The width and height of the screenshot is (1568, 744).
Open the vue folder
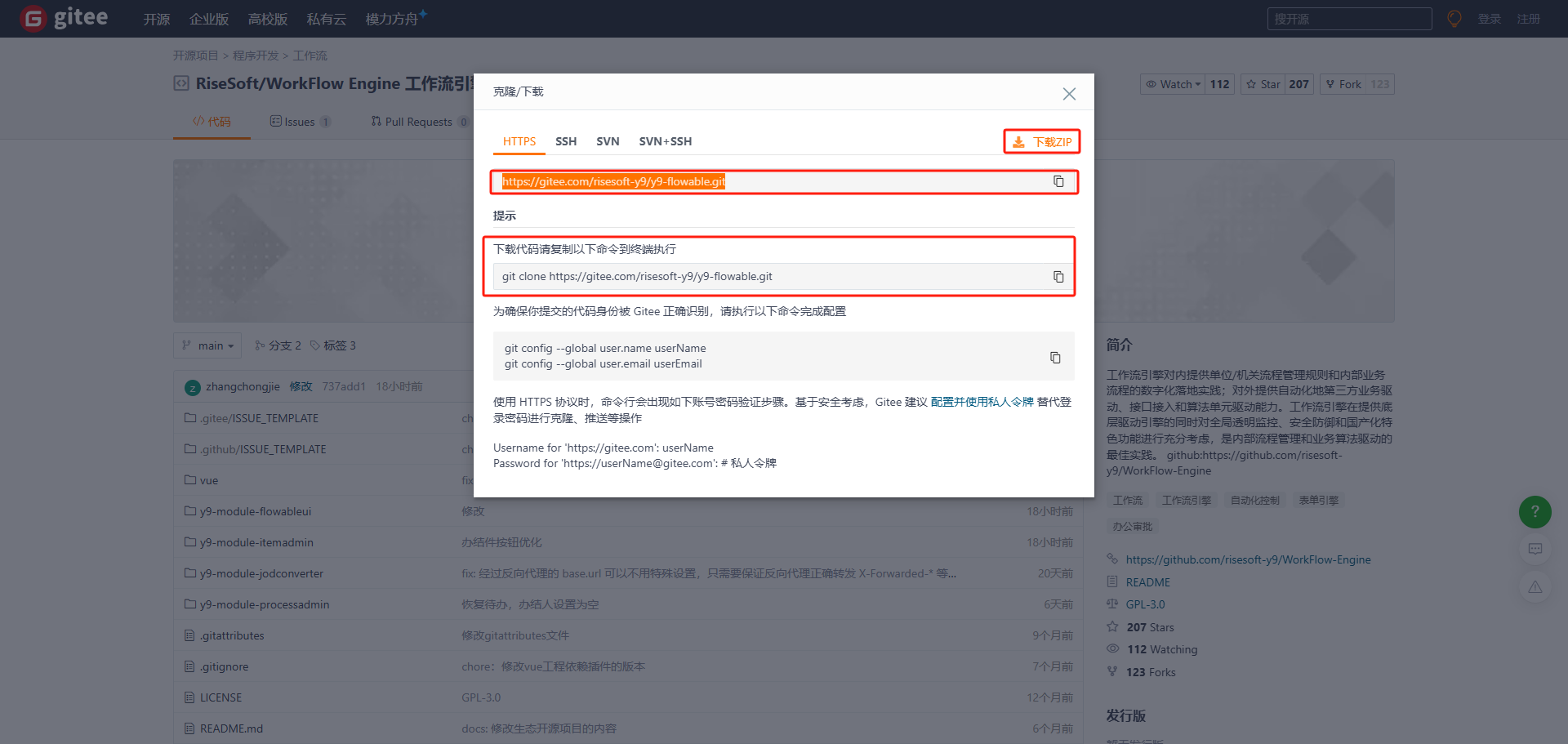click(x=209, y=480)
